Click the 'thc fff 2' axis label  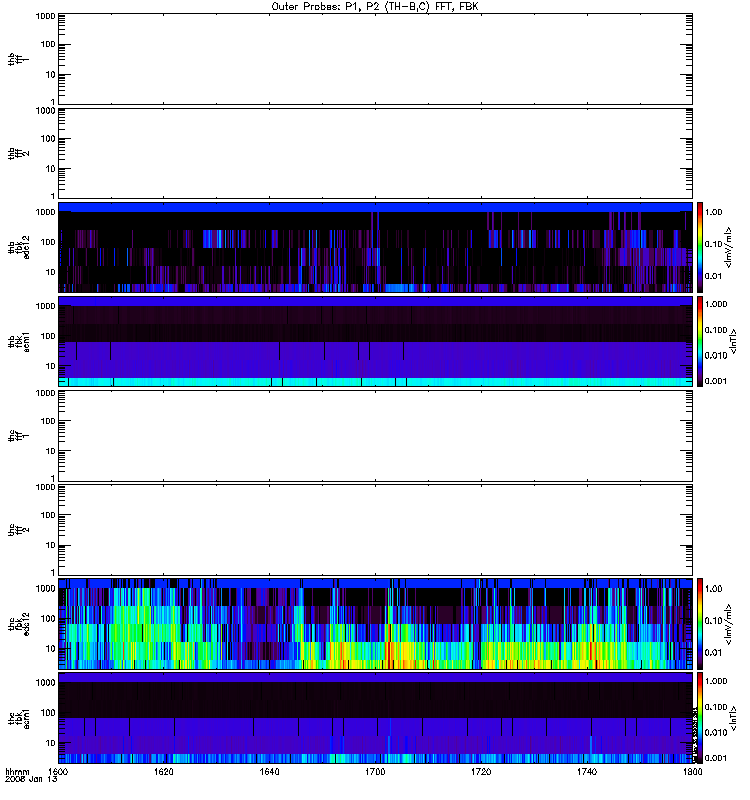coord(19,530)
